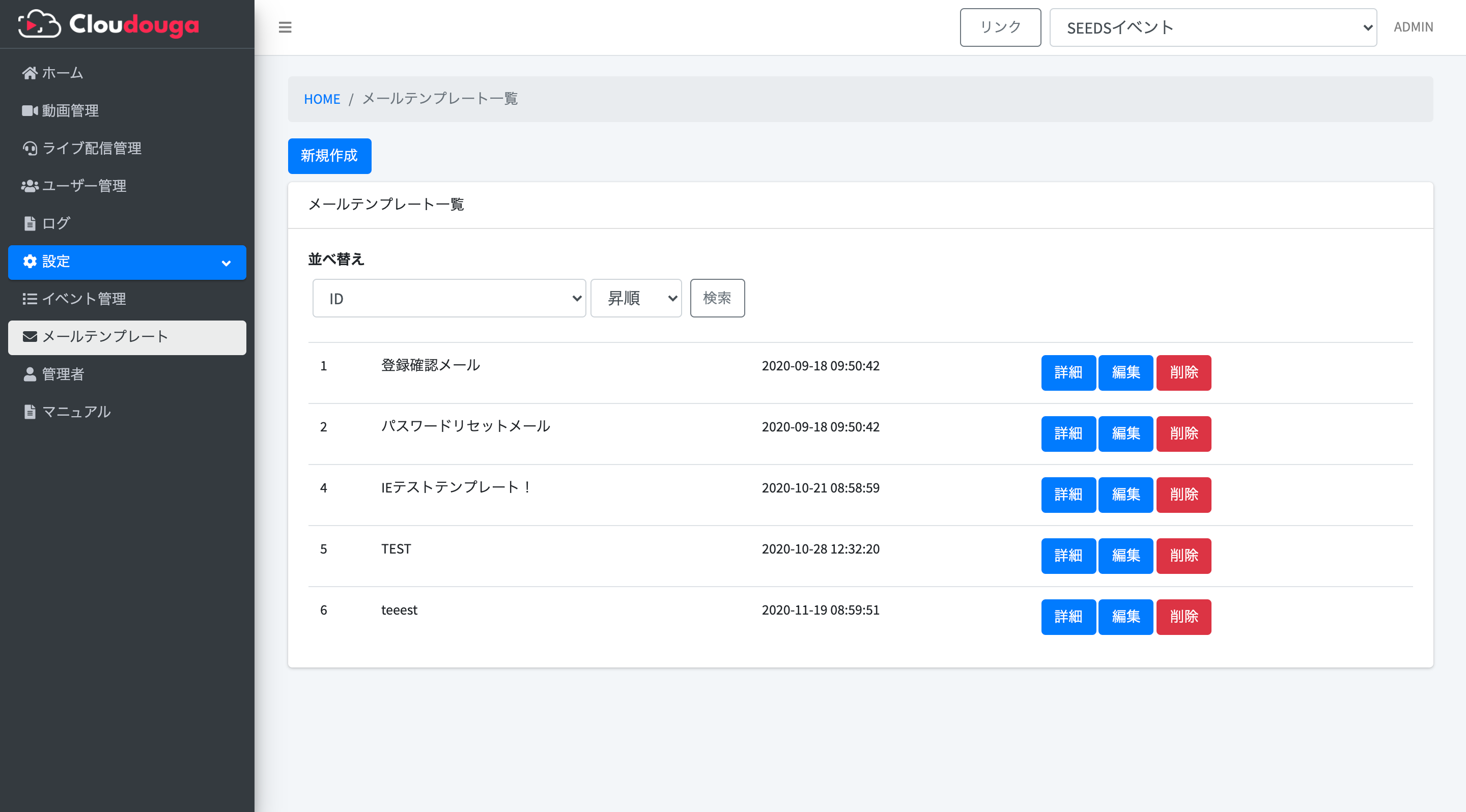This screenshot has width=1466, height=812.
Task: Click 削除 for 登録確認メール
Action: pyautogui.click(x=1183, y=373)
